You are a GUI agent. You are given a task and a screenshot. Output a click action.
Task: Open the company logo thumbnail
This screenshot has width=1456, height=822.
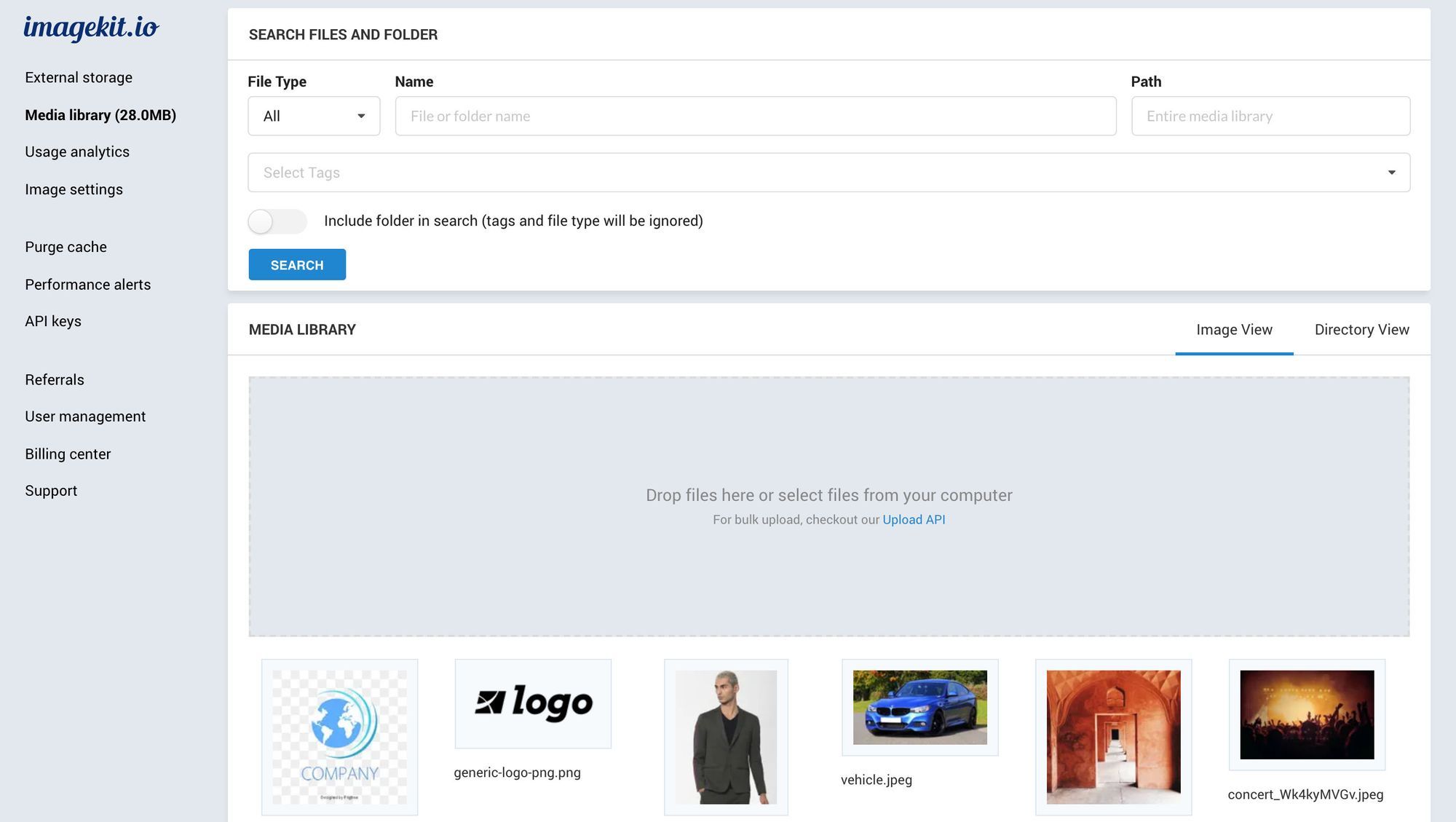(339, 737)
